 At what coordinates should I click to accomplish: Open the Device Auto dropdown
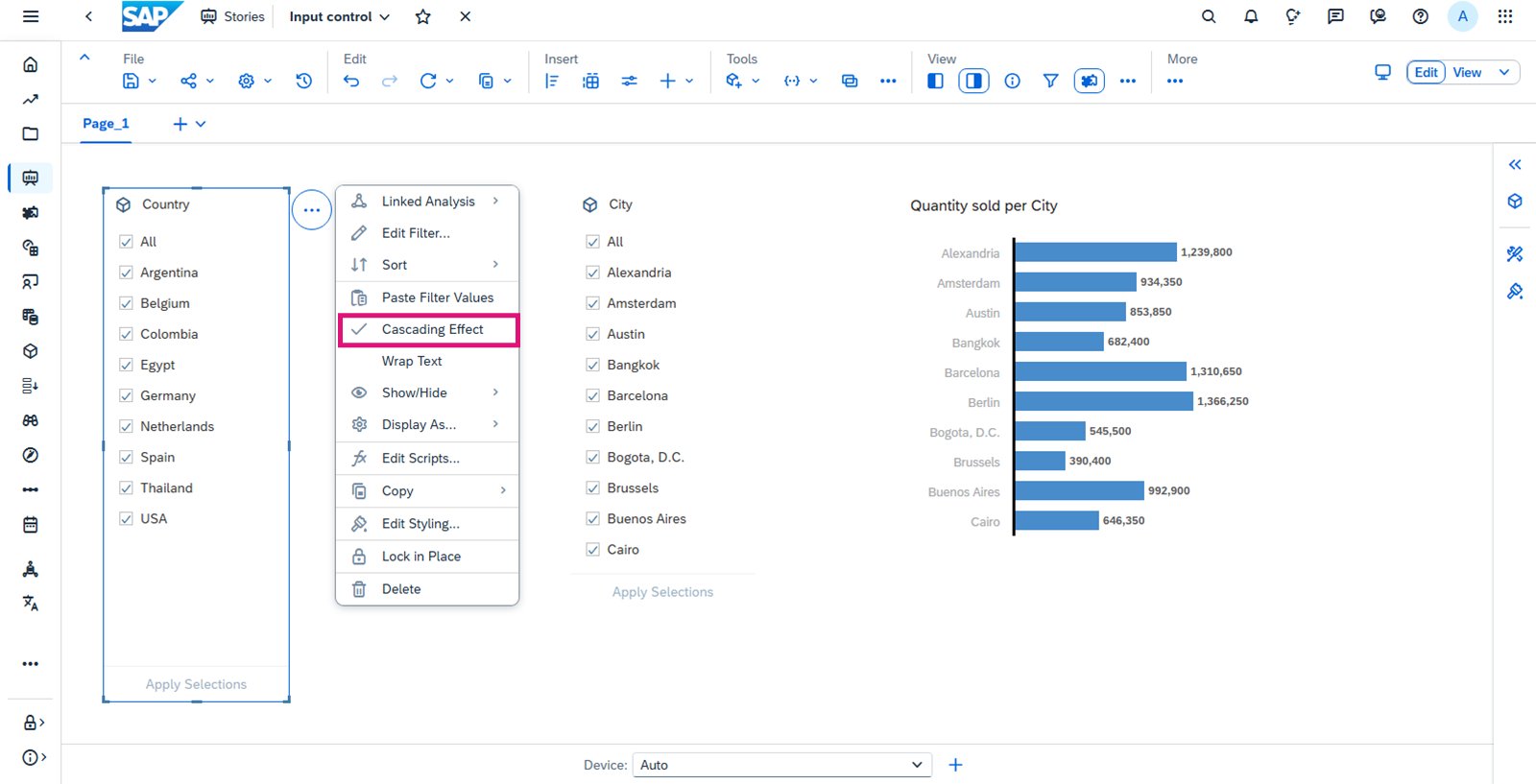781,765
